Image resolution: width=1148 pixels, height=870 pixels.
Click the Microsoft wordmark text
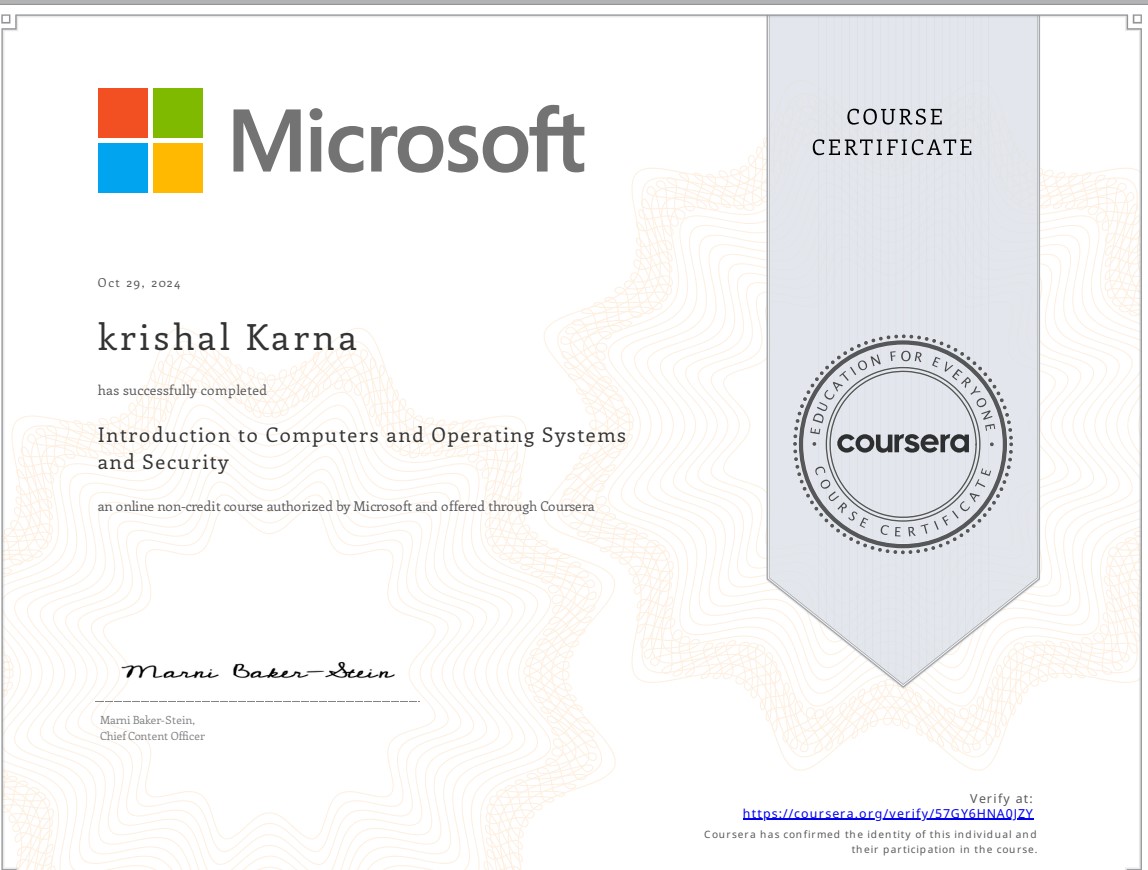click(408, 141)
